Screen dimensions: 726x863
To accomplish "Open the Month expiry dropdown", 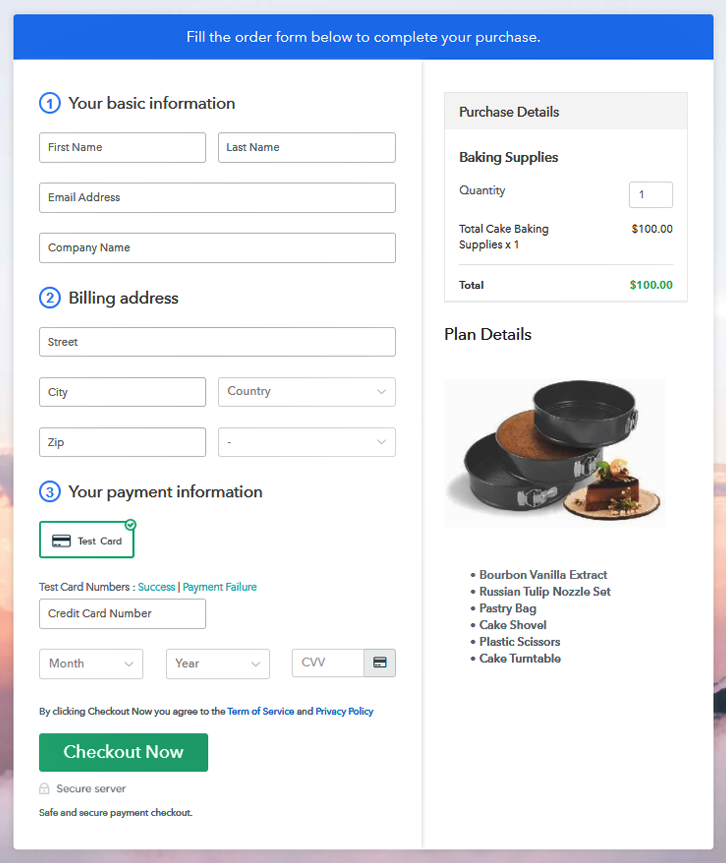I will (x=91, y=664).
